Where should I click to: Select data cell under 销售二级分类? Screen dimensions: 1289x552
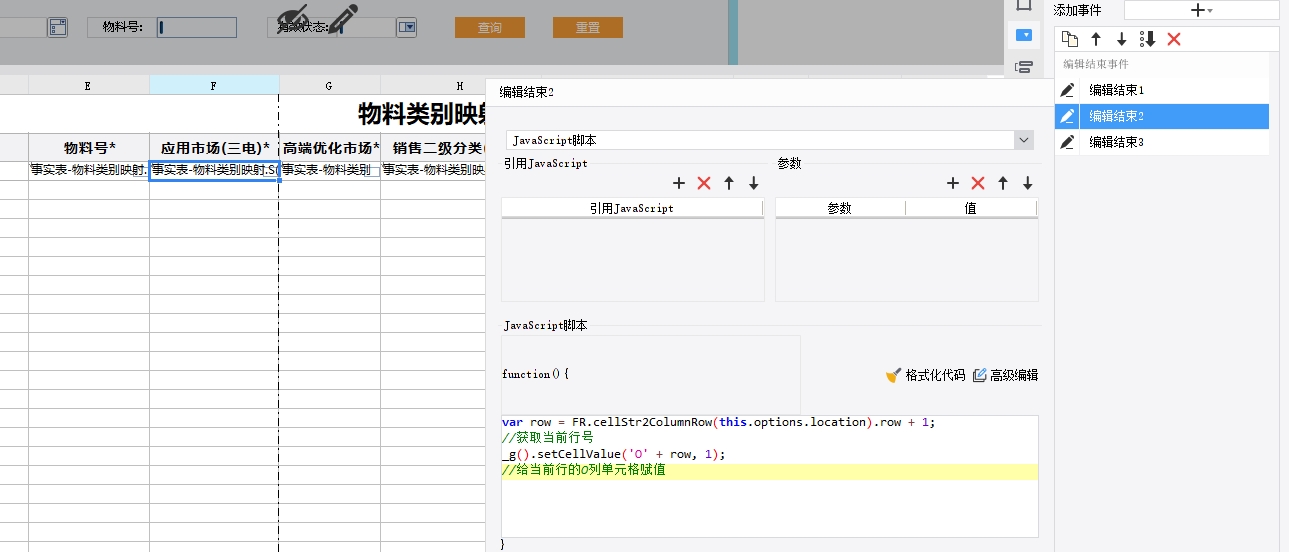point(433,170)
